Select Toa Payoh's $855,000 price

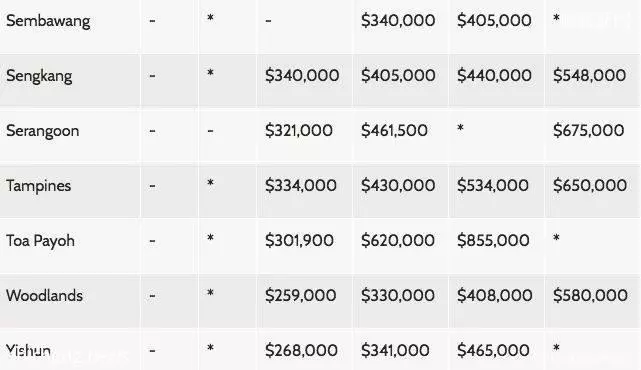pyautogui.click(x=493, y=240)
